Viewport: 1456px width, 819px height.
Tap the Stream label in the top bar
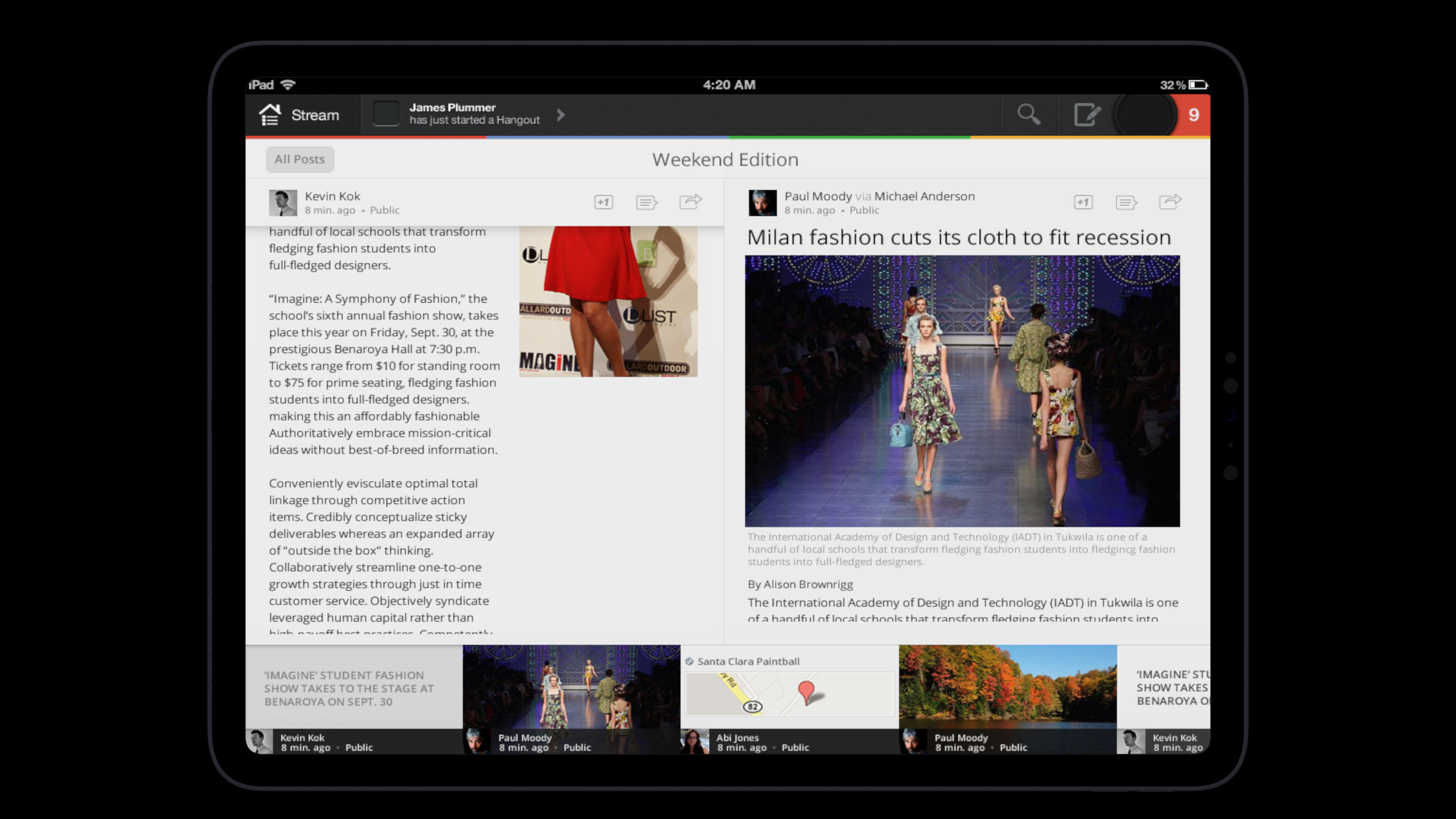tap(315, 115)
